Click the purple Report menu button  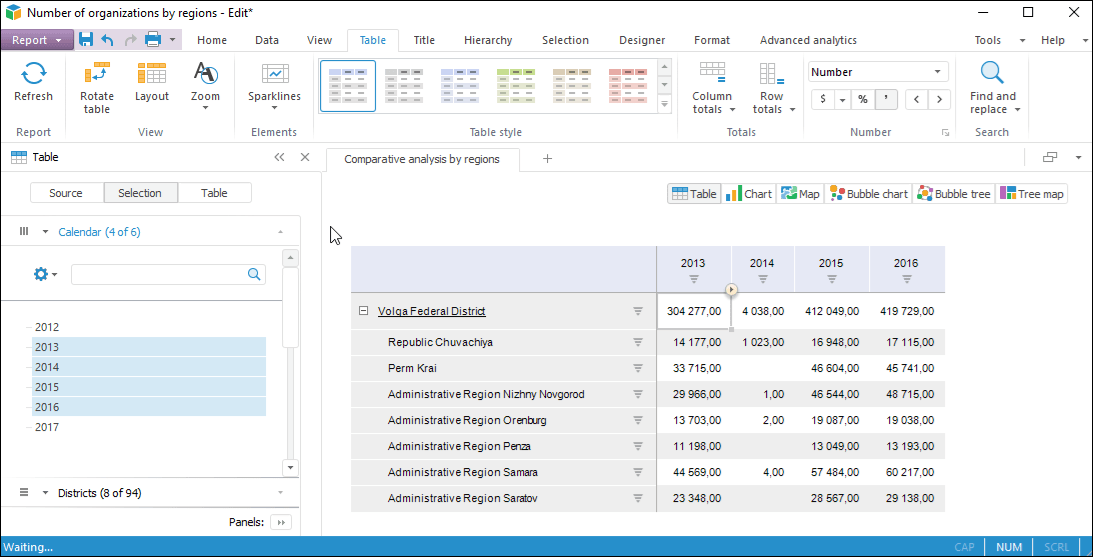point(36,40)
